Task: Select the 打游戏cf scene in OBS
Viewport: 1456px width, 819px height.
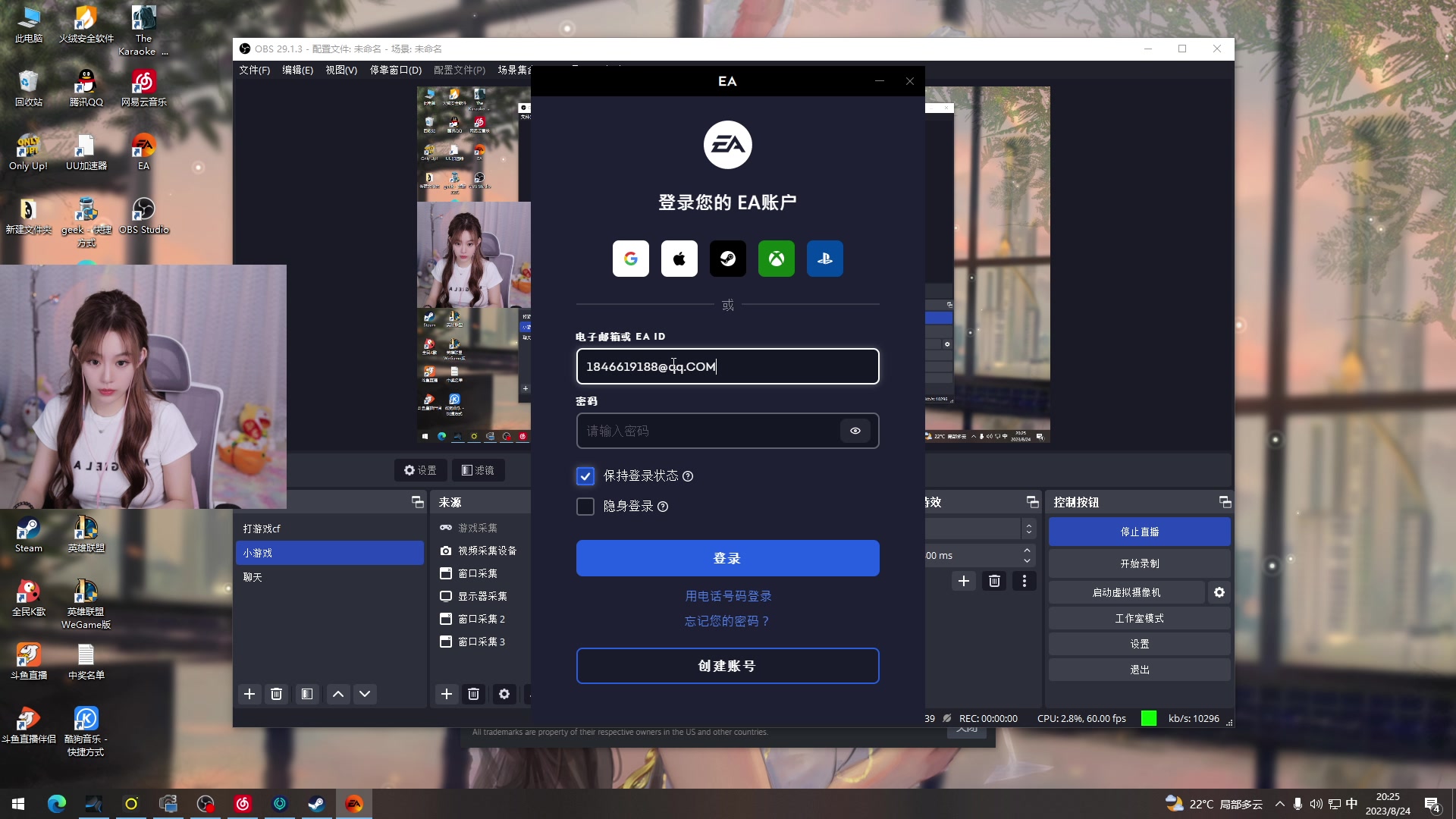Action: [330, 529]
